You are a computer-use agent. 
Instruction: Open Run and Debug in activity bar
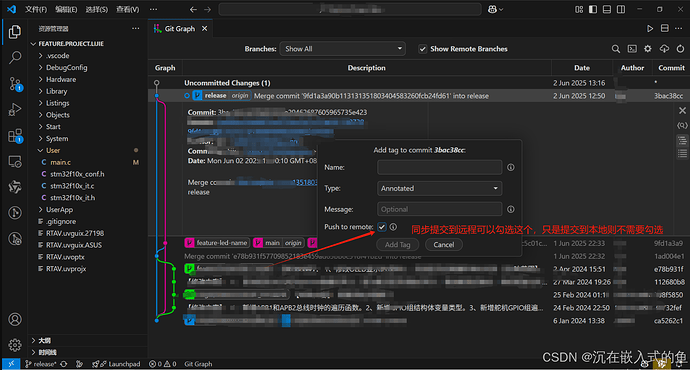click(15, 109)
